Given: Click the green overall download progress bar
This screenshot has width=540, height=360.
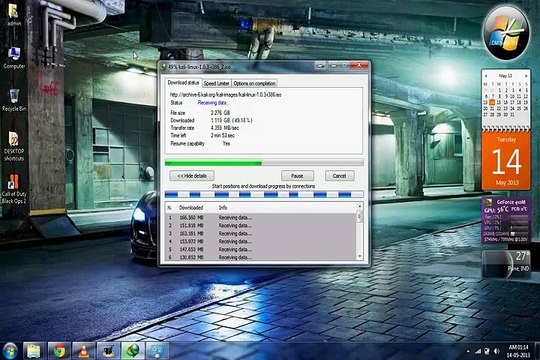Looking at the screenshot, I should pos(264,163).
